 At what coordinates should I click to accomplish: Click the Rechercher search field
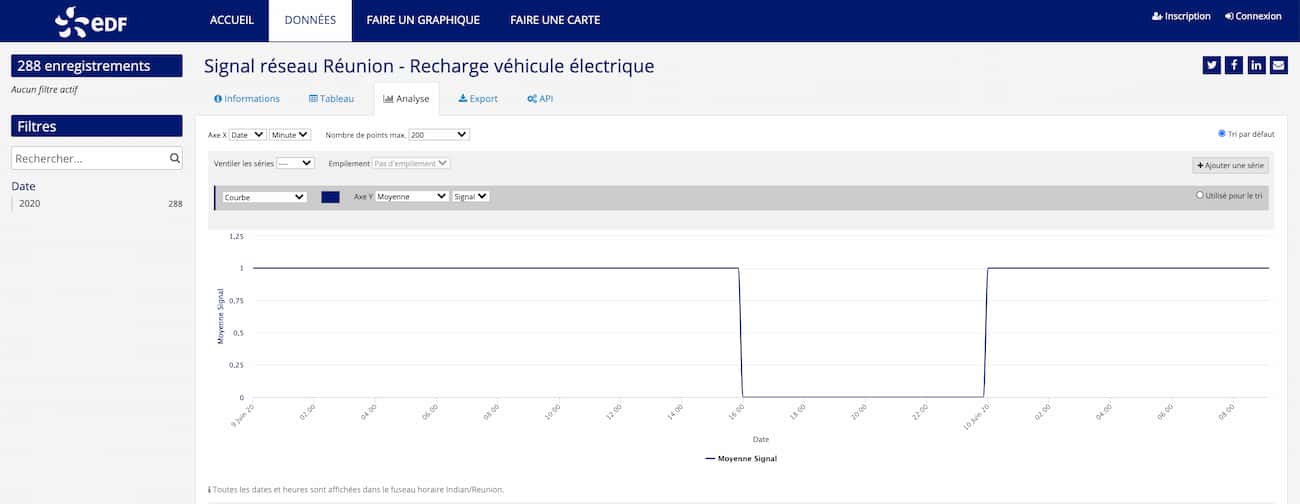(x=88, y=158)
